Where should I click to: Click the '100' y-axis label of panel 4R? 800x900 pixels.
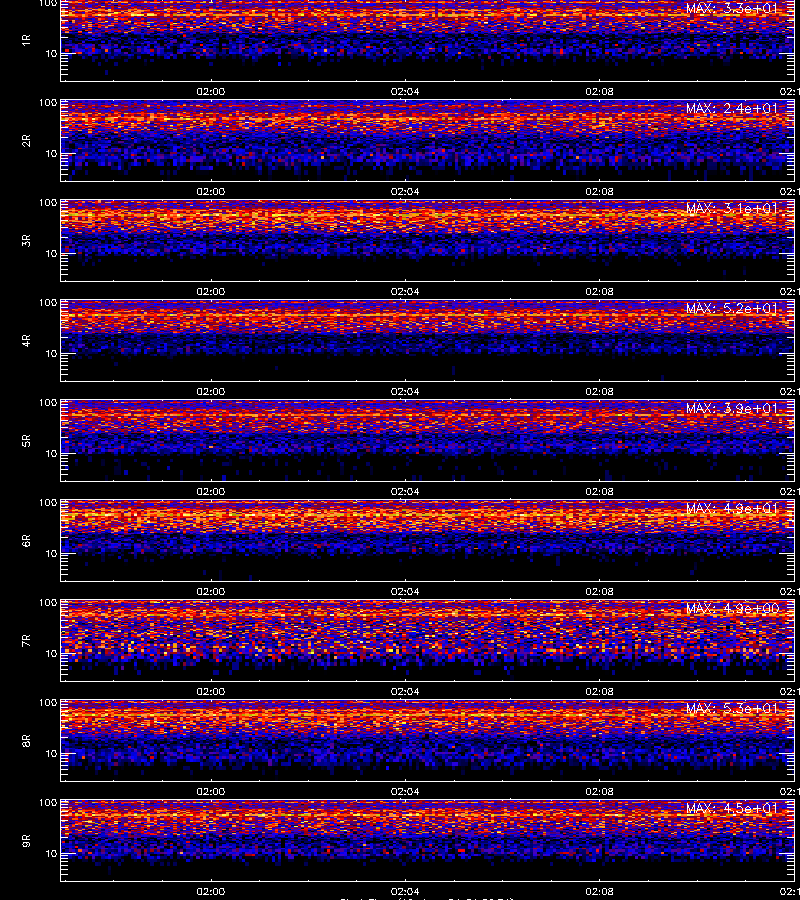coord(48,302)
